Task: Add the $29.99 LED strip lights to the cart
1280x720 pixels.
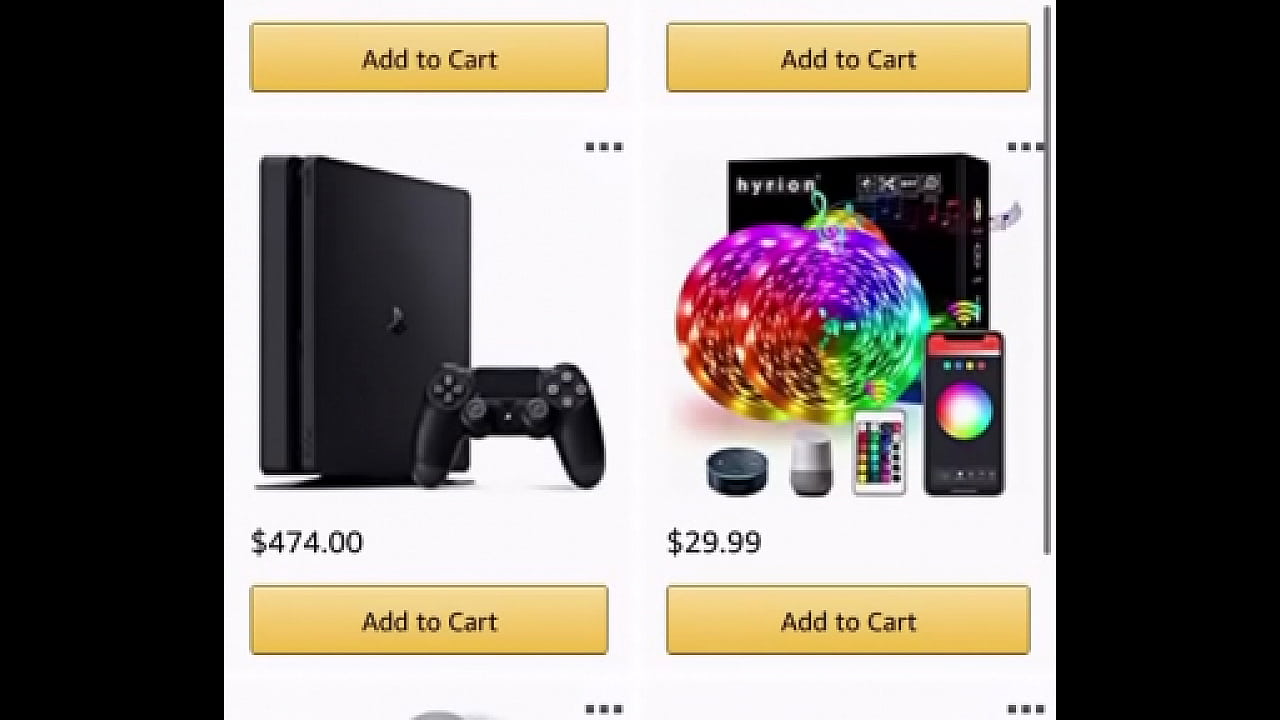Action: (848, 621)
